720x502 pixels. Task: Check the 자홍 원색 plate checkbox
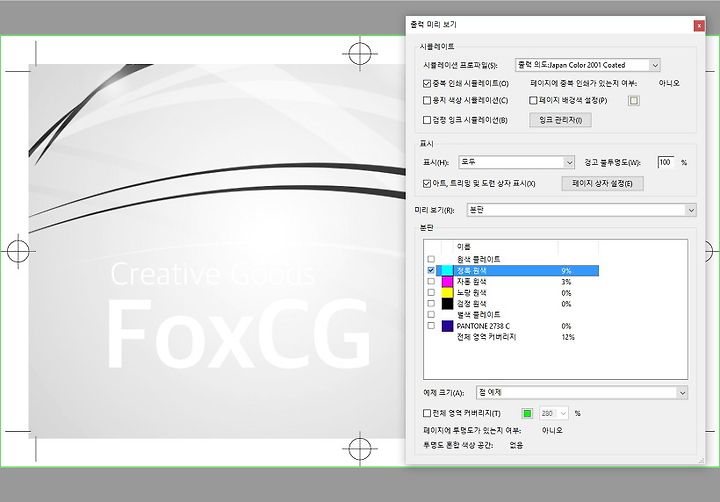[x=431, y=281]
